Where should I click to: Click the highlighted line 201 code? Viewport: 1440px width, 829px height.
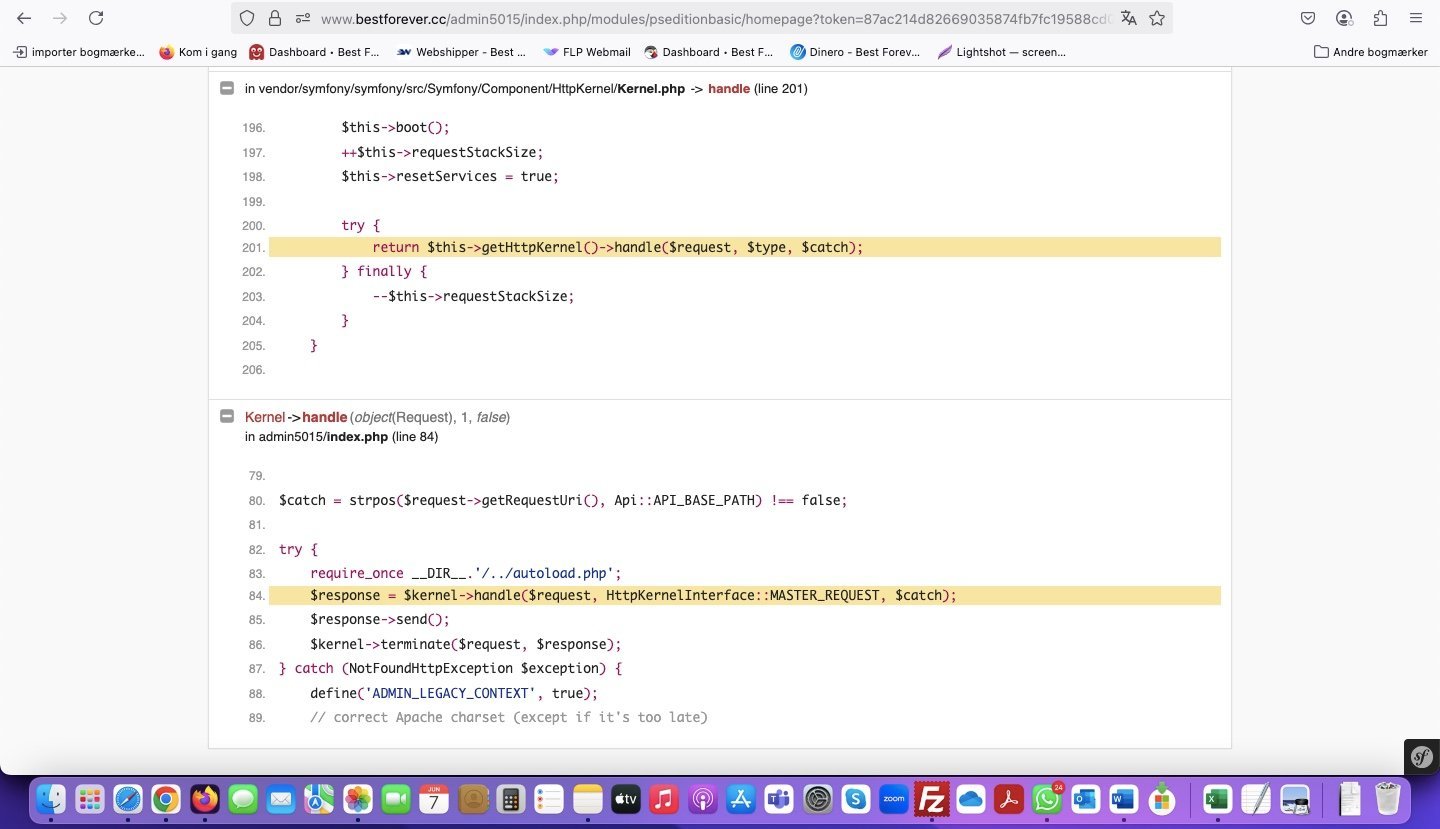tap(745, 247)
